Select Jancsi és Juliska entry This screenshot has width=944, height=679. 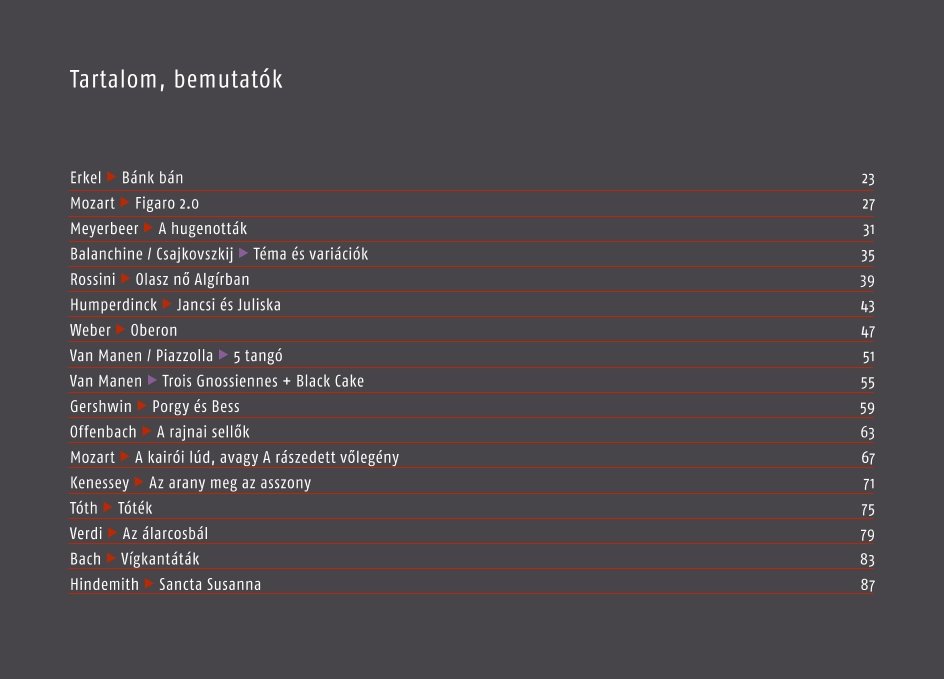[229, 305]
